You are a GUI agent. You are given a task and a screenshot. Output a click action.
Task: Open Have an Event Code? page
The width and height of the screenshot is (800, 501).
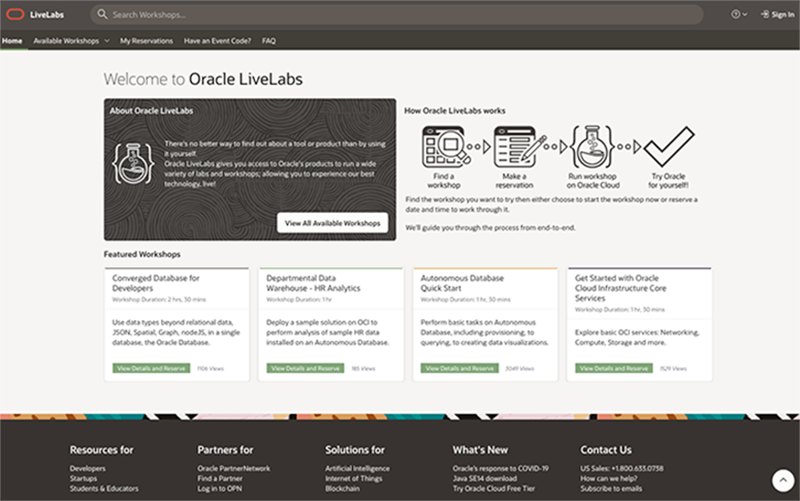(217, 41)
